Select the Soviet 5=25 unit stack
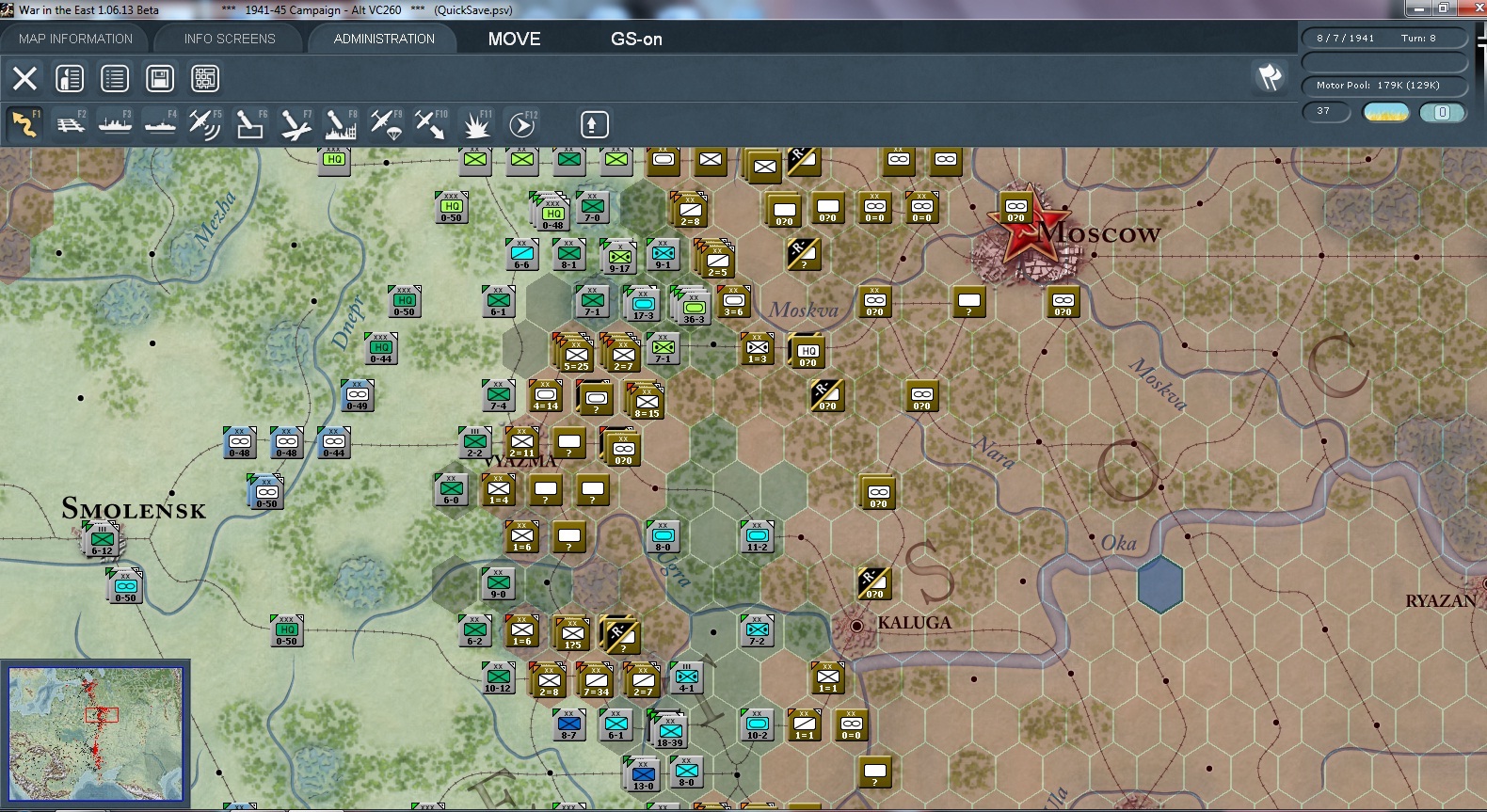Image resolution: width=1487 pixels, height=812 pixels. click(575, 353)
